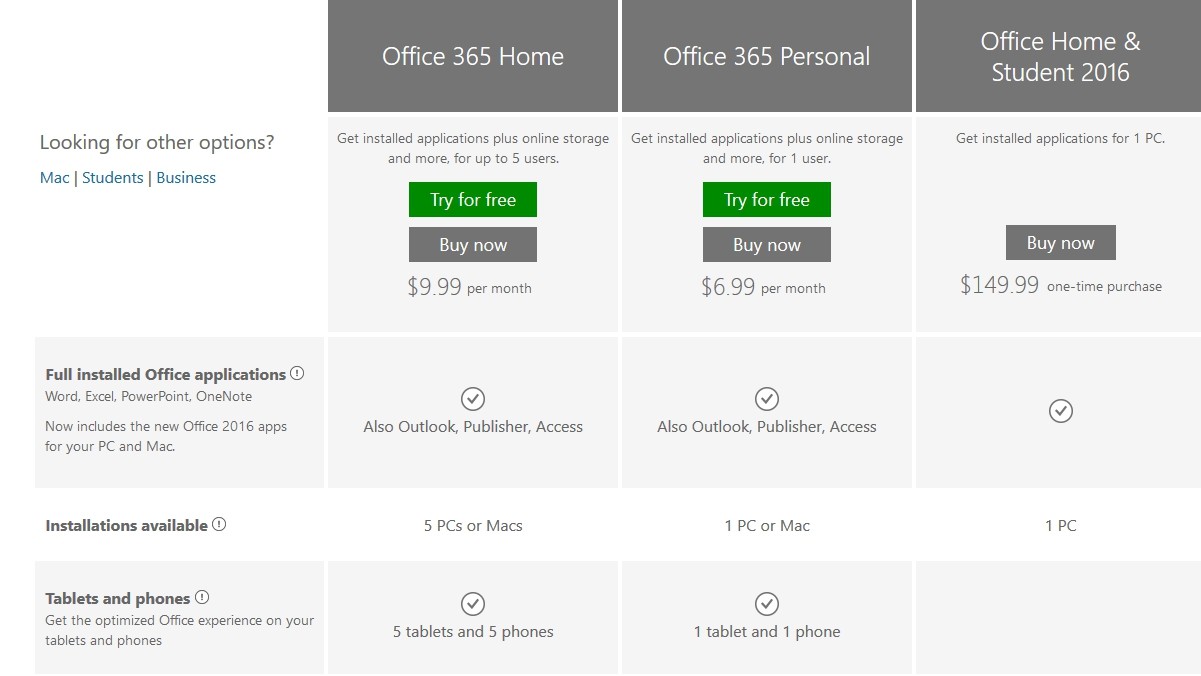Click Get installed applications for 1 PC text
This screenshot has width=1201, height=676.
tap(1061, 138)
